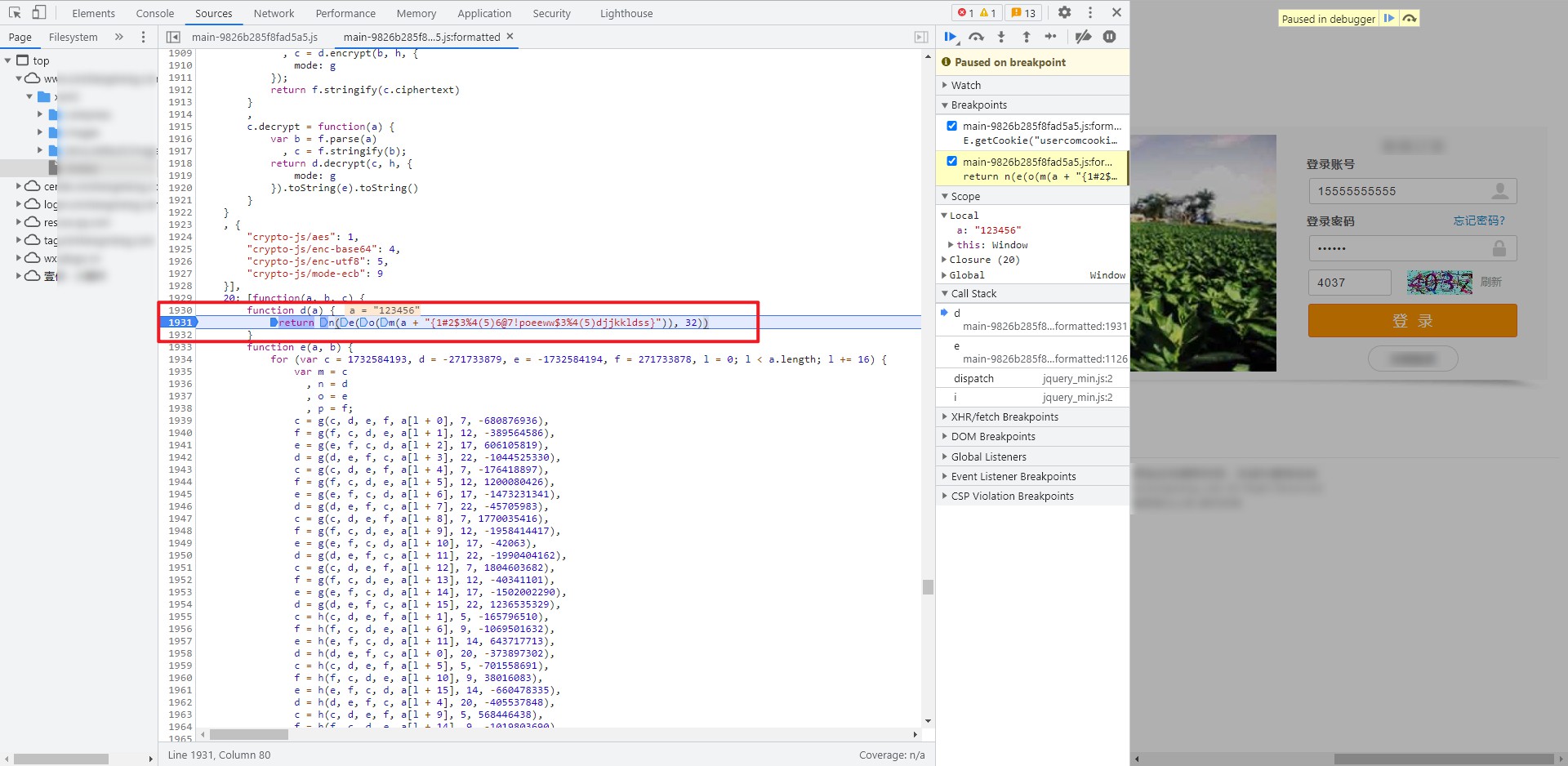Viewport: 1568px width, 766px height.
Task: Expand XHR/fetch Breakpoints section
Action: click(1004, 416)
